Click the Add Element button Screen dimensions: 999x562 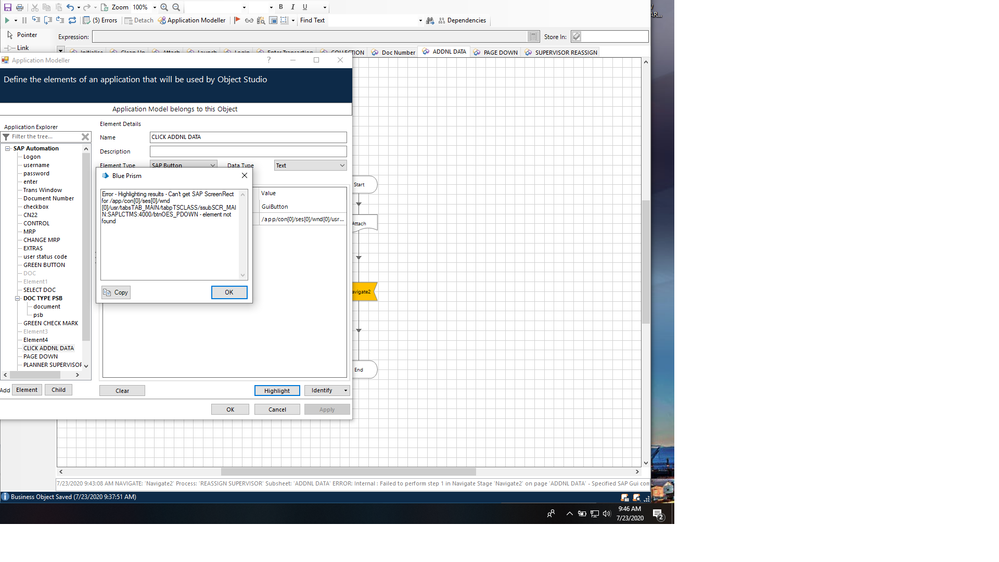(x=27, y=390)
